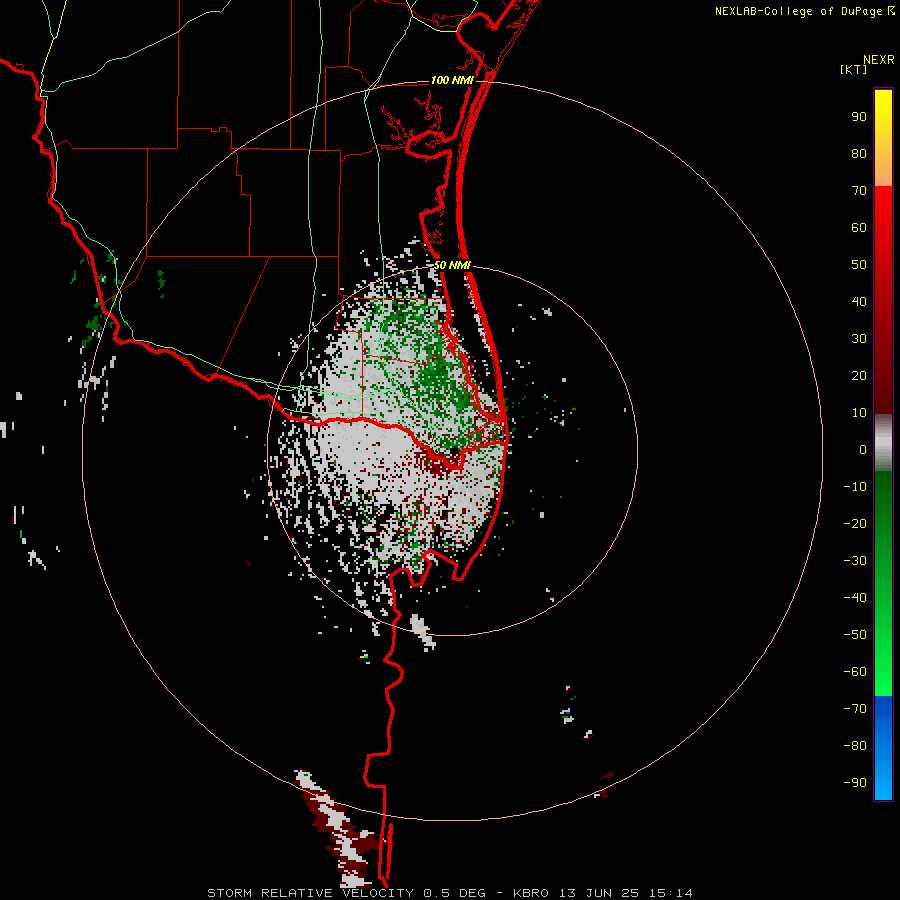The image size is (900, 900).
Task: Click the -60 knot scale label
Action: point(855,672)
